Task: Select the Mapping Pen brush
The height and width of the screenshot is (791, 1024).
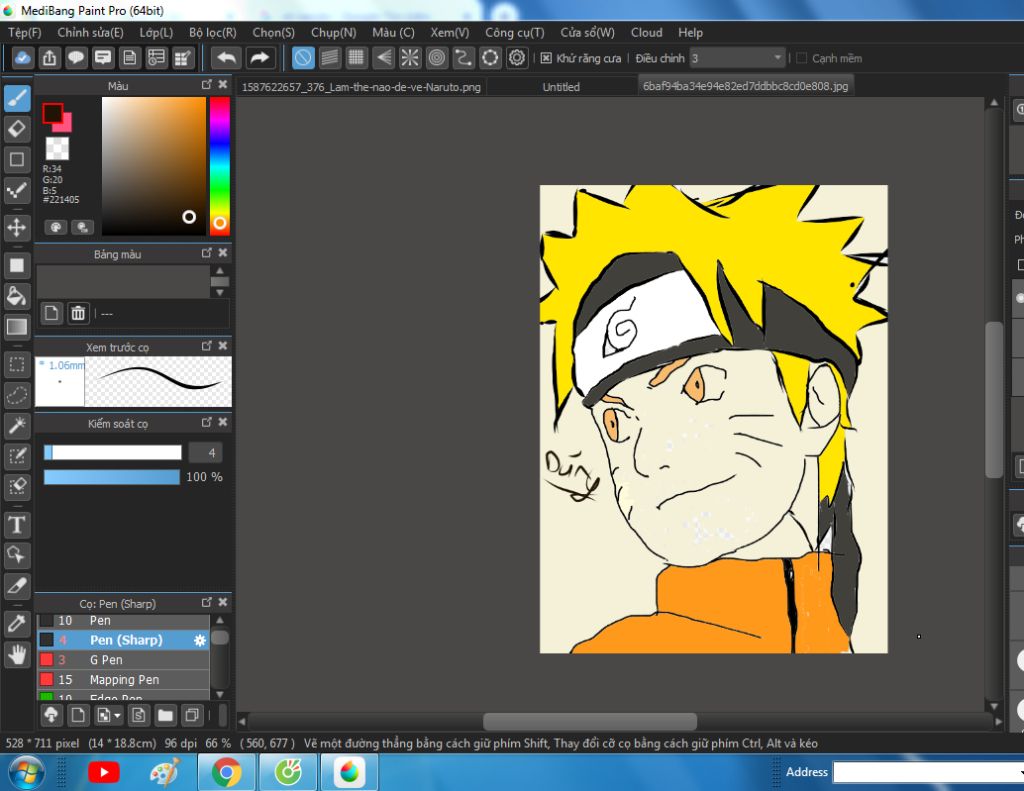Action: (x=123, y=680)
